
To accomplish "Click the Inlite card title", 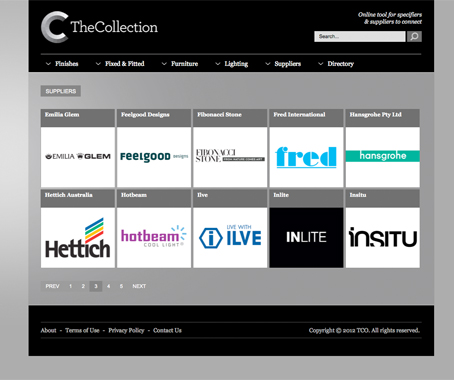I will coord(281,195).
